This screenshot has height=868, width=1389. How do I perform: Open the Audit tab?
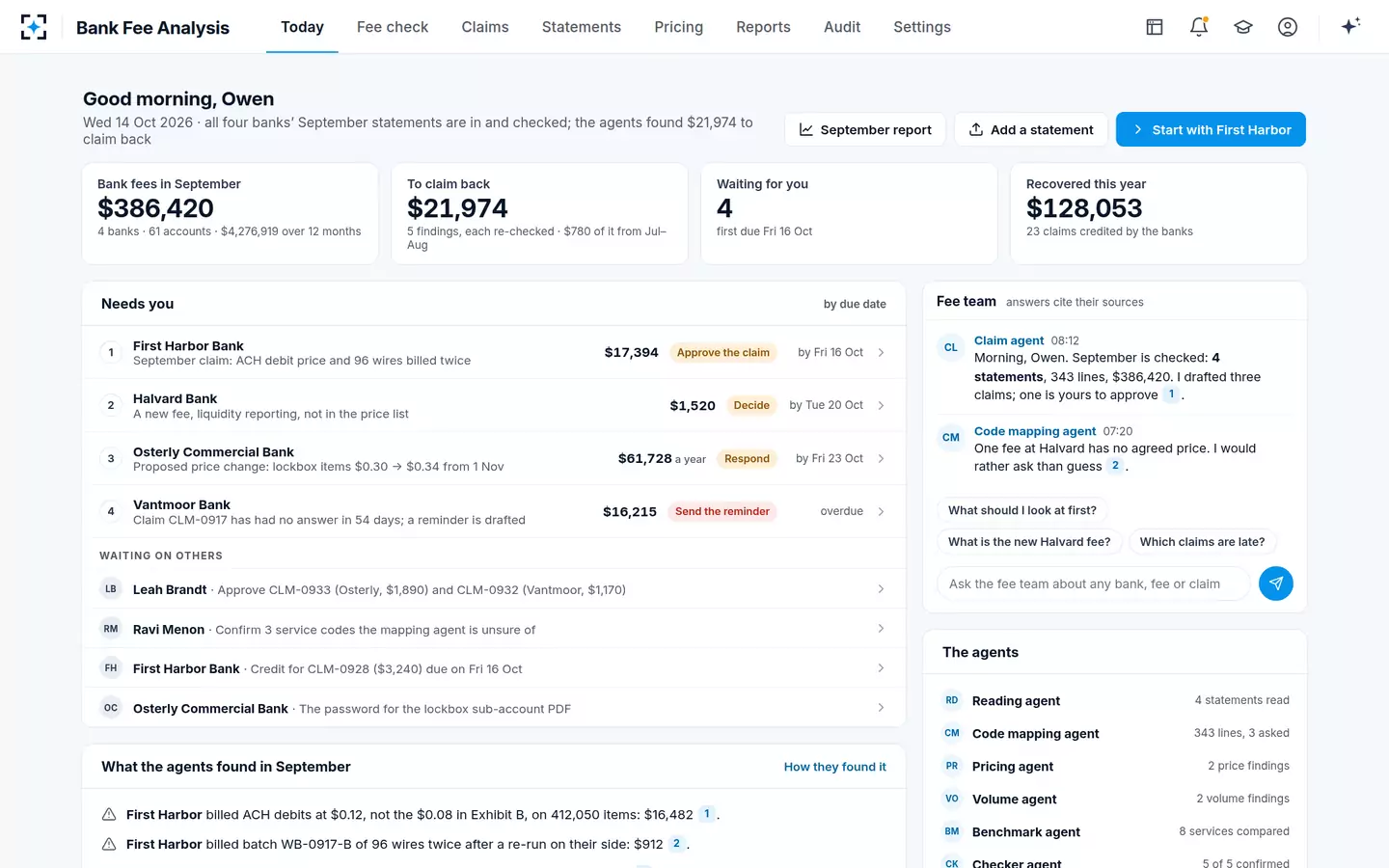click(x=842, y=27)
